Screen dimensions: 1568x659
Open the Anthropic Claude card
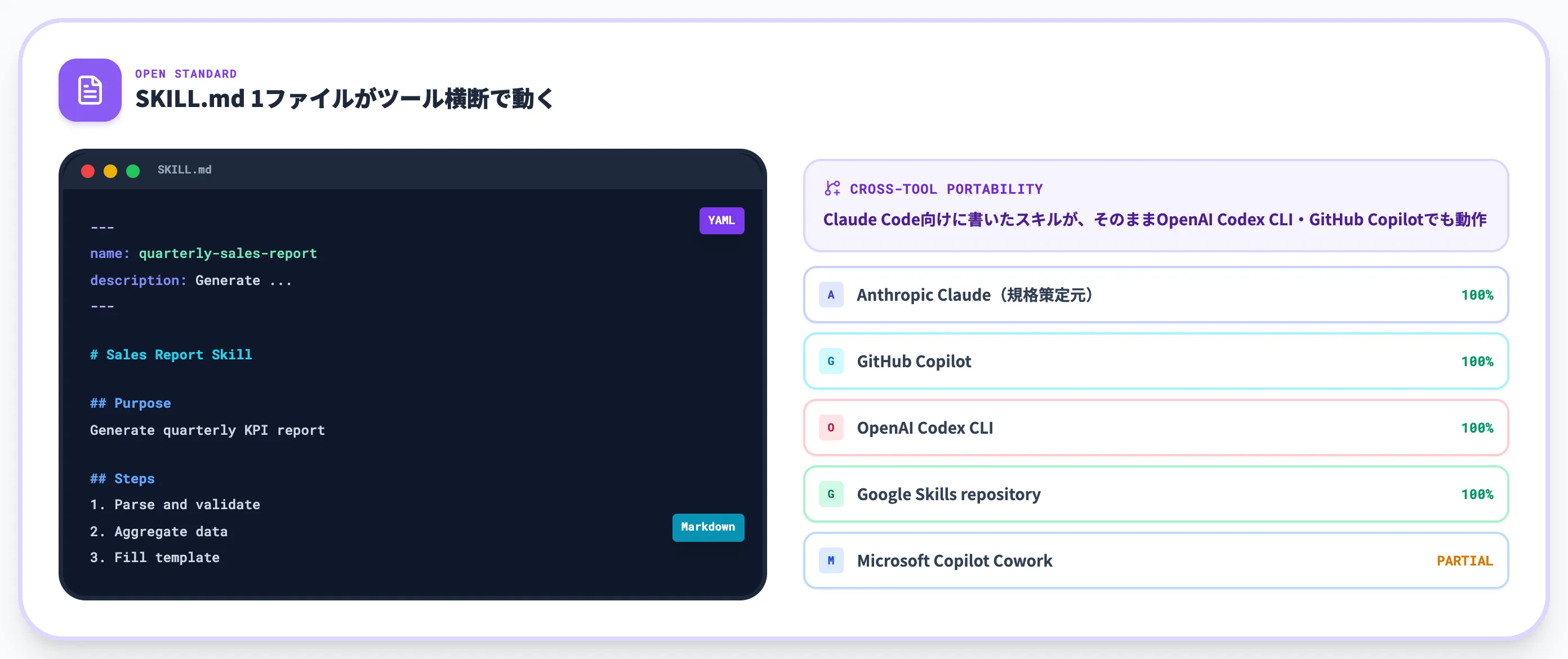coord(1155,295)
